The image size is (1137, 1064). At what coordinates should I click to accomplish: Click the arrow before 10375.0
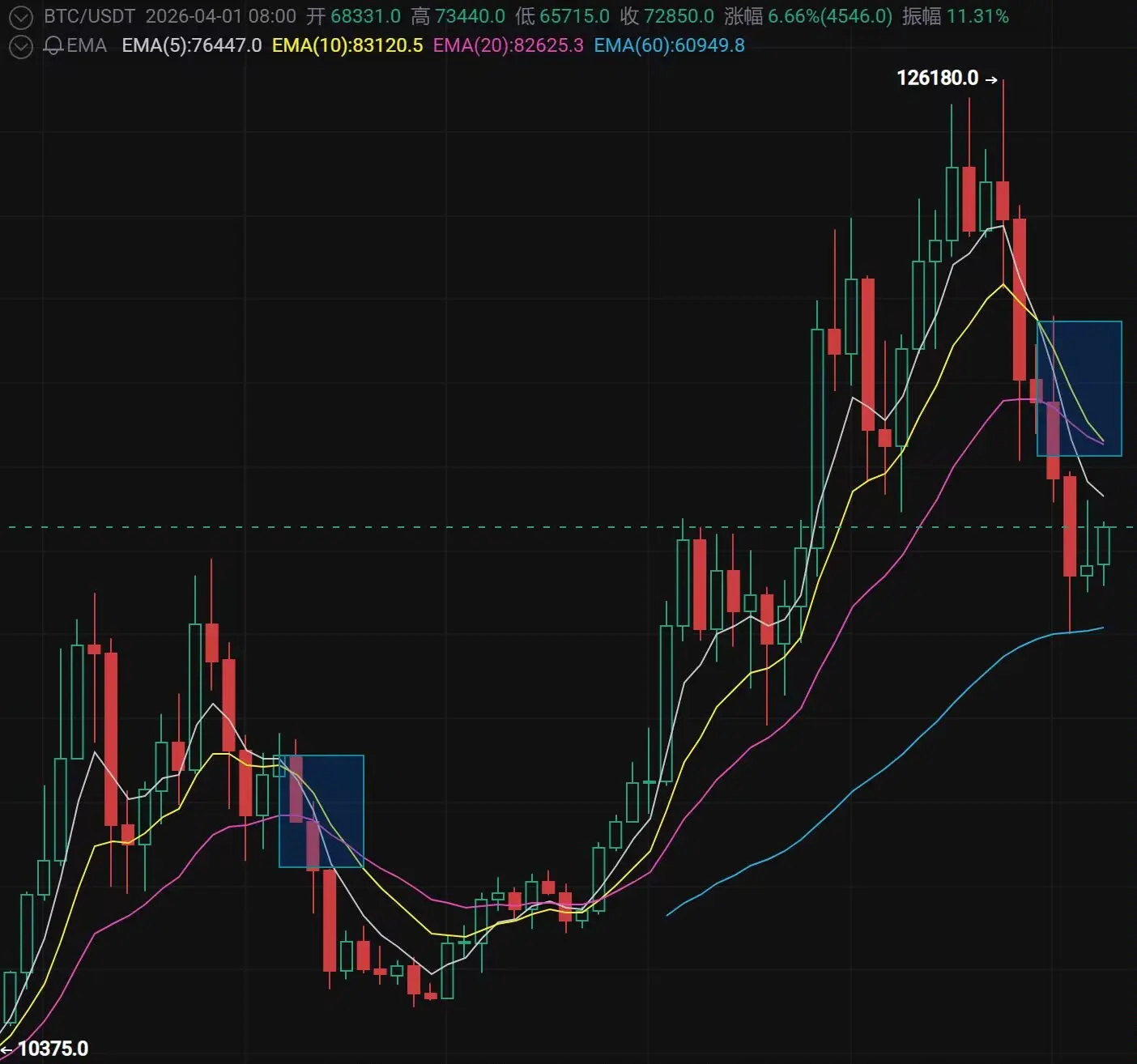[x=7, y=1050]
